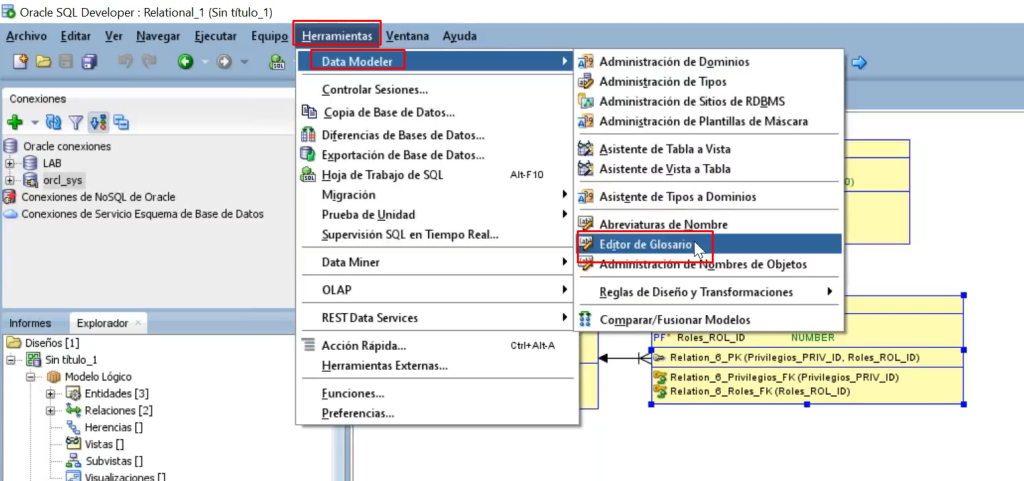
Task: Open the Migración submenu
Action: coord(436,194)
